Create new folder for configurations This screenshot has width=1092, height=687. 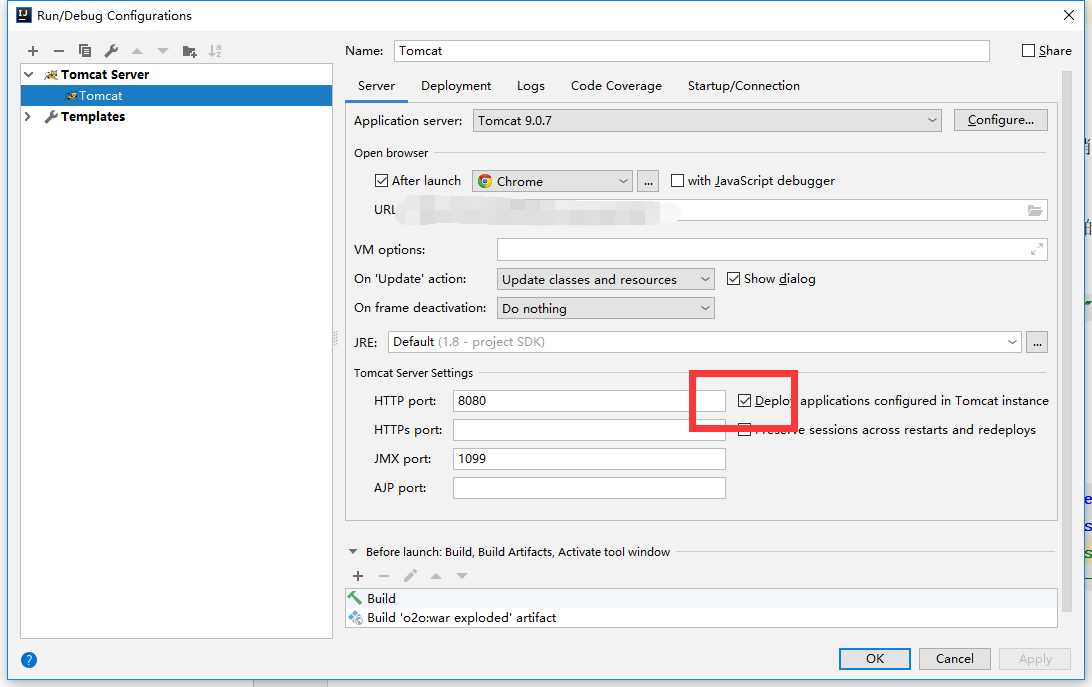189,51
